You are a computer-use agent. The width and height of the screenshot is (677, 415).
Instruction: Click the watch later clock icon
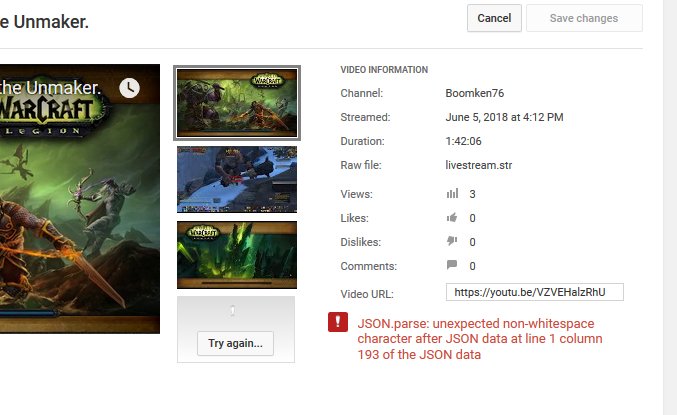click(130, 88)
